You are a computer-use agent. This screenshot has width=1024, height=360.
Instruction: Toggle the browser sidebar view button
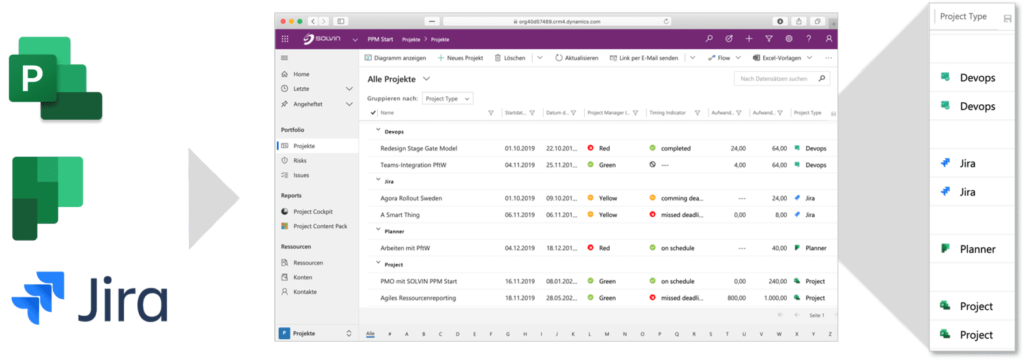(x=341, y=22)
